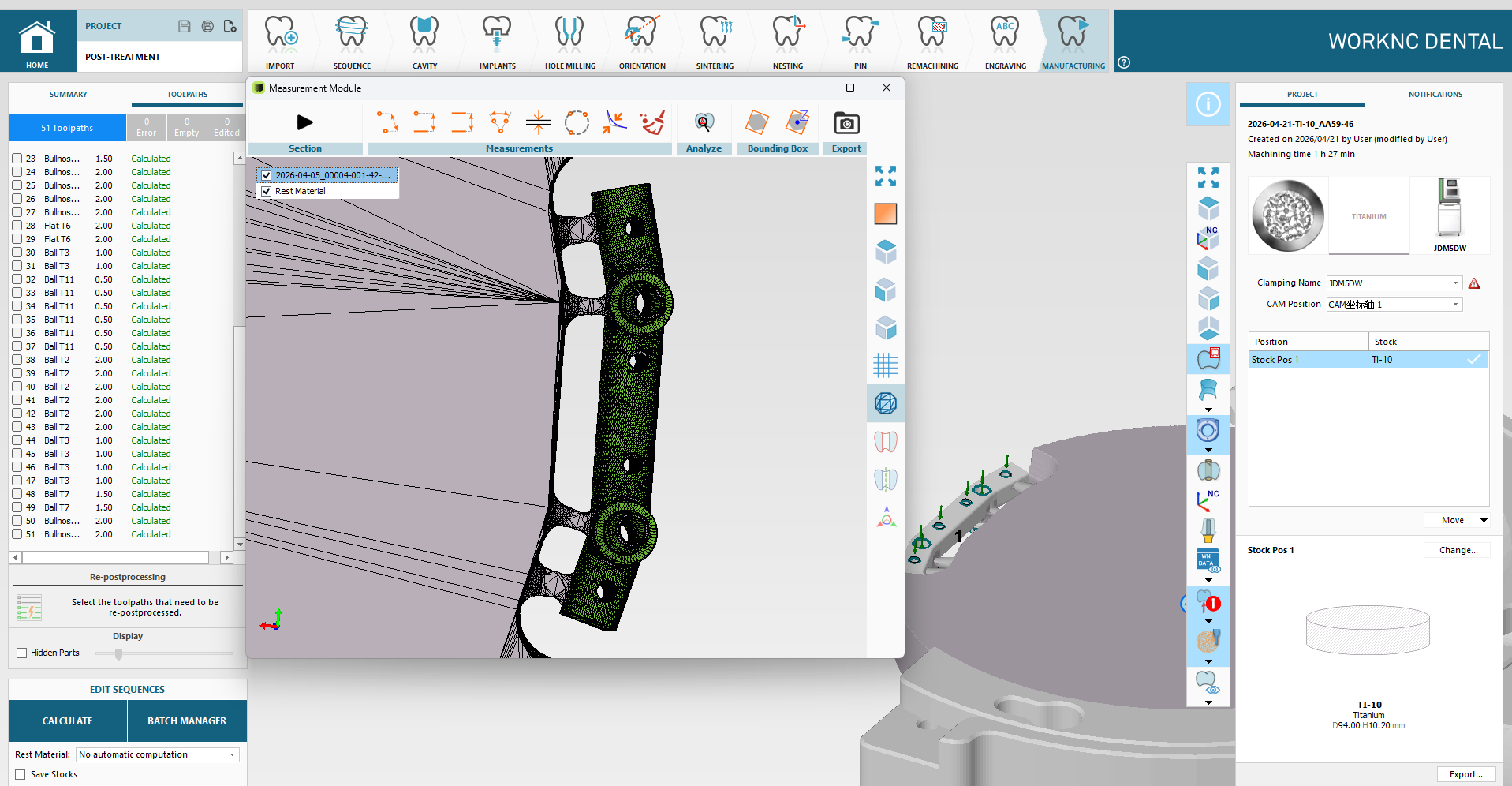
Task: Fit view in the Measurement Module viewer
Action: tap(886, 176)
